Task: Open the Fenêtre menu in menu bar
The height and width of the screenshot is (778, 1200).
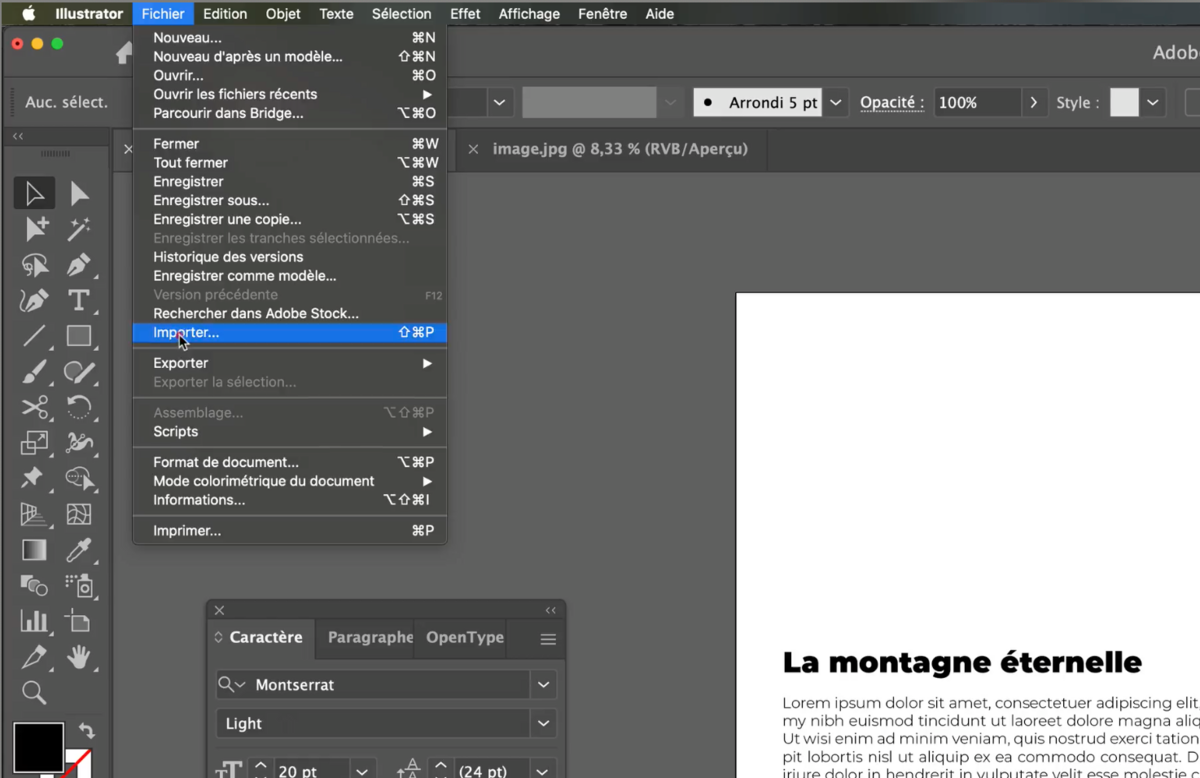Action: [x=602, y=14]
